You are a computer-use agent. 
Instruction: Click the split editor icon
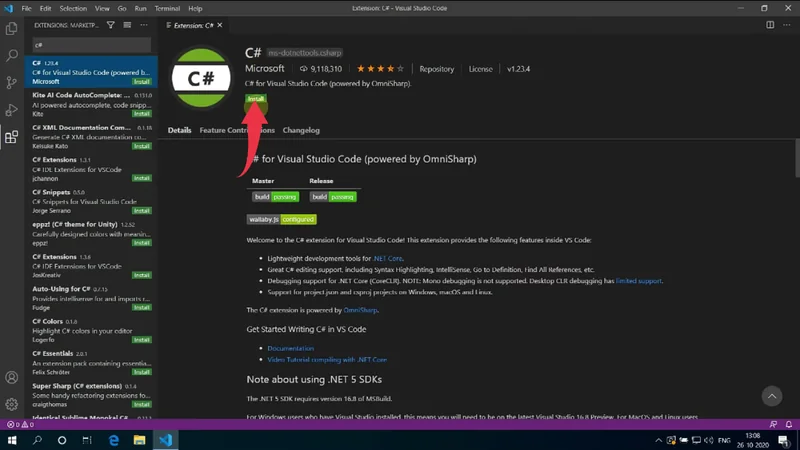click(770, 25)
